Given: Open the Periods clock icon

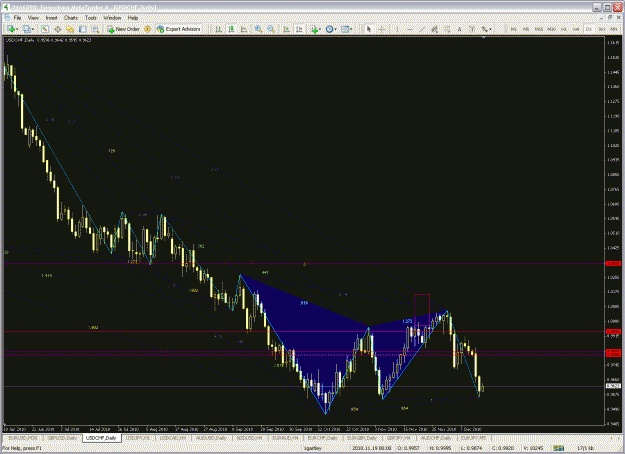Looking at the screenshot, I should [x=329, y=29].
